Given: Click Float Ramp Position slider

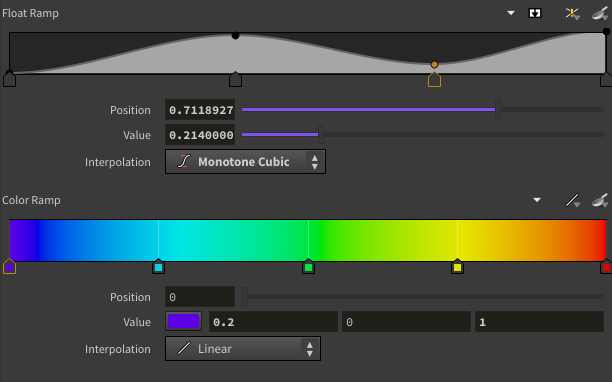Looking at the screenshot, I should 423,110.
